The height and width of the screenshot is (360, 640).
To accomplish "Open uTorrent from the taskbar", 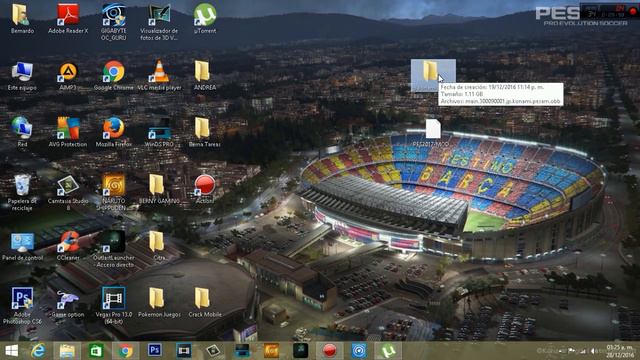I will point(388,350).
